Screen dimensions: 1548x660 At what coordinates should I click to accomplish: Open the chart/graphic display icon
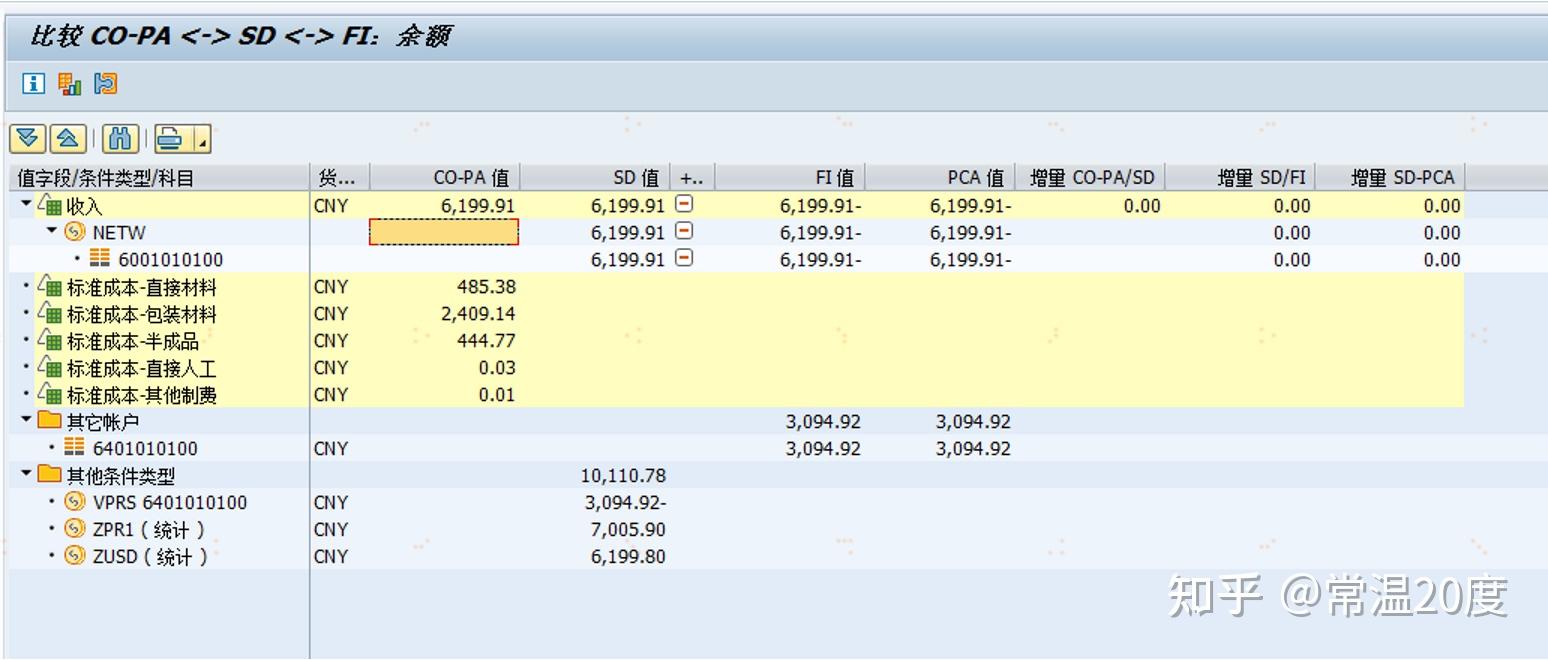tap(70, 85)
